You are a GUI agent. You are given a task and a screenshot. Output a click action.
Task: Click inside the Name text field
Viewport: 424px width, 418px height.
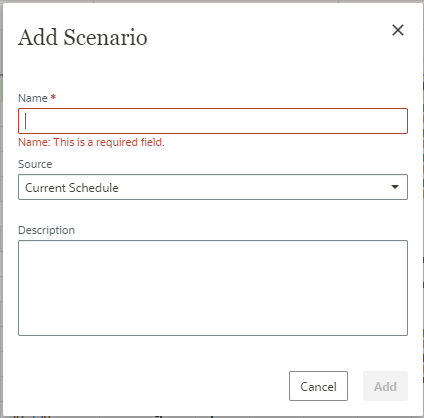[213, 121]
